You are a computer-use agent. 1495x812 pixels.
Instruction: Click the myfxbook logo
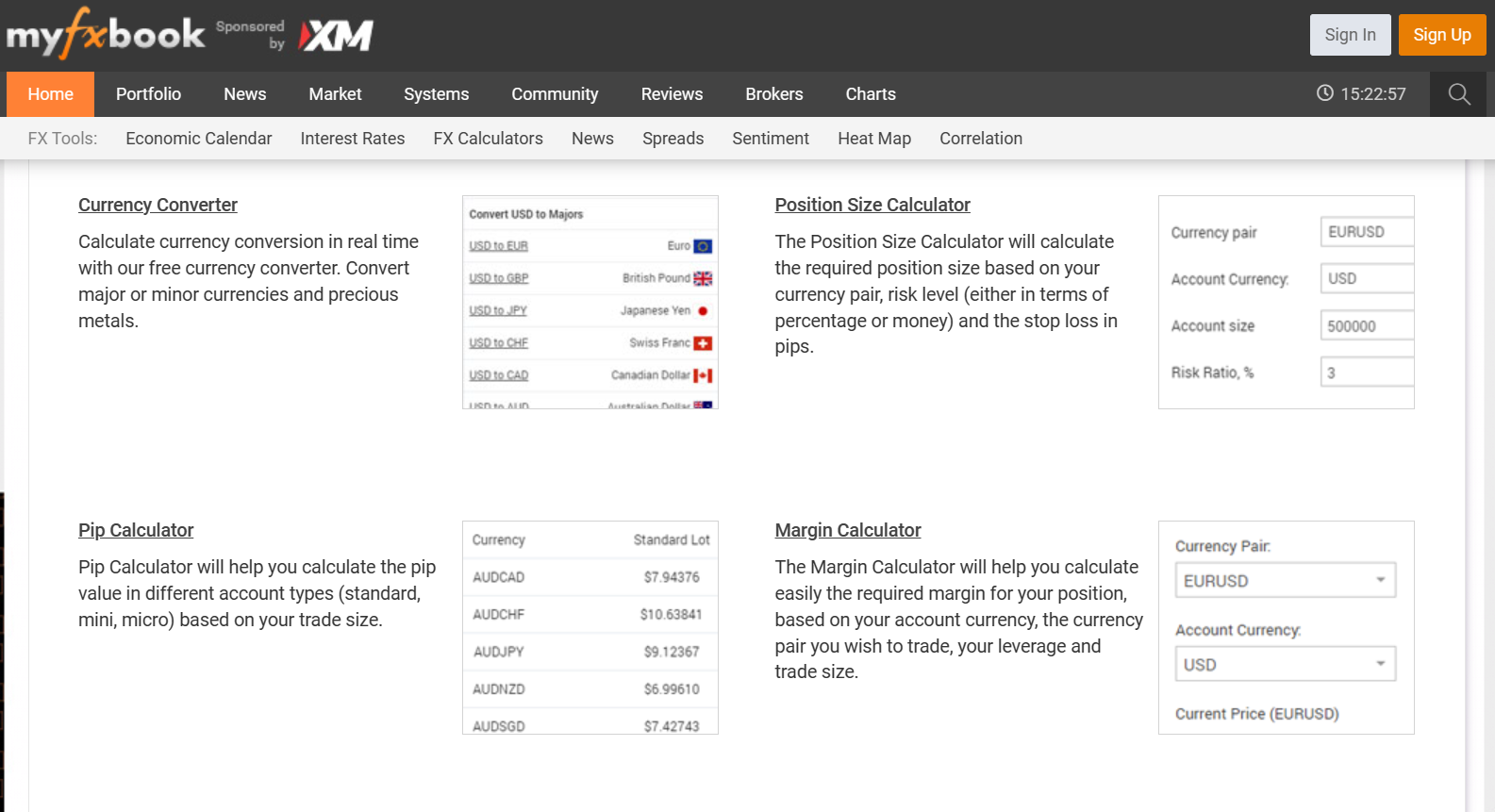point(106,35)
